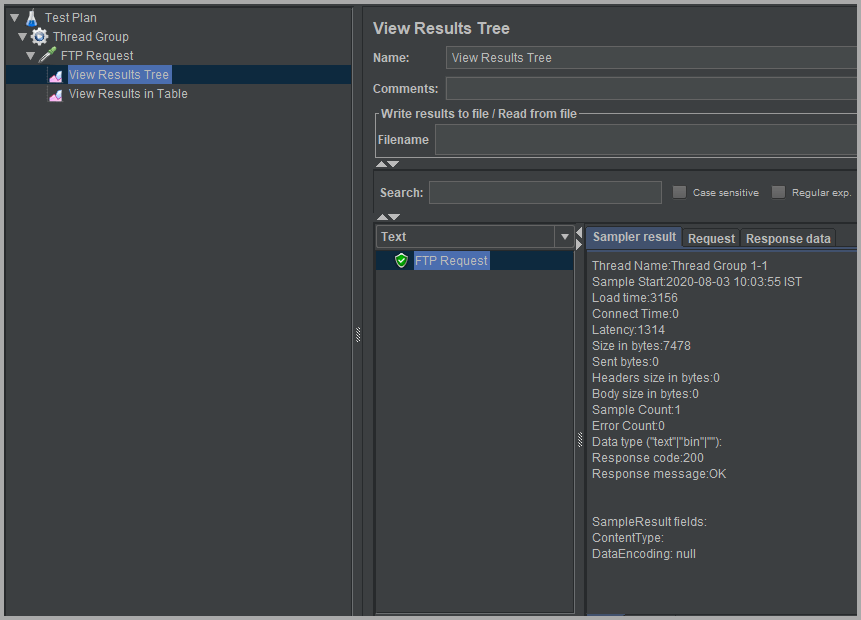Collapse the FTP Request tree node

point(30,56)
